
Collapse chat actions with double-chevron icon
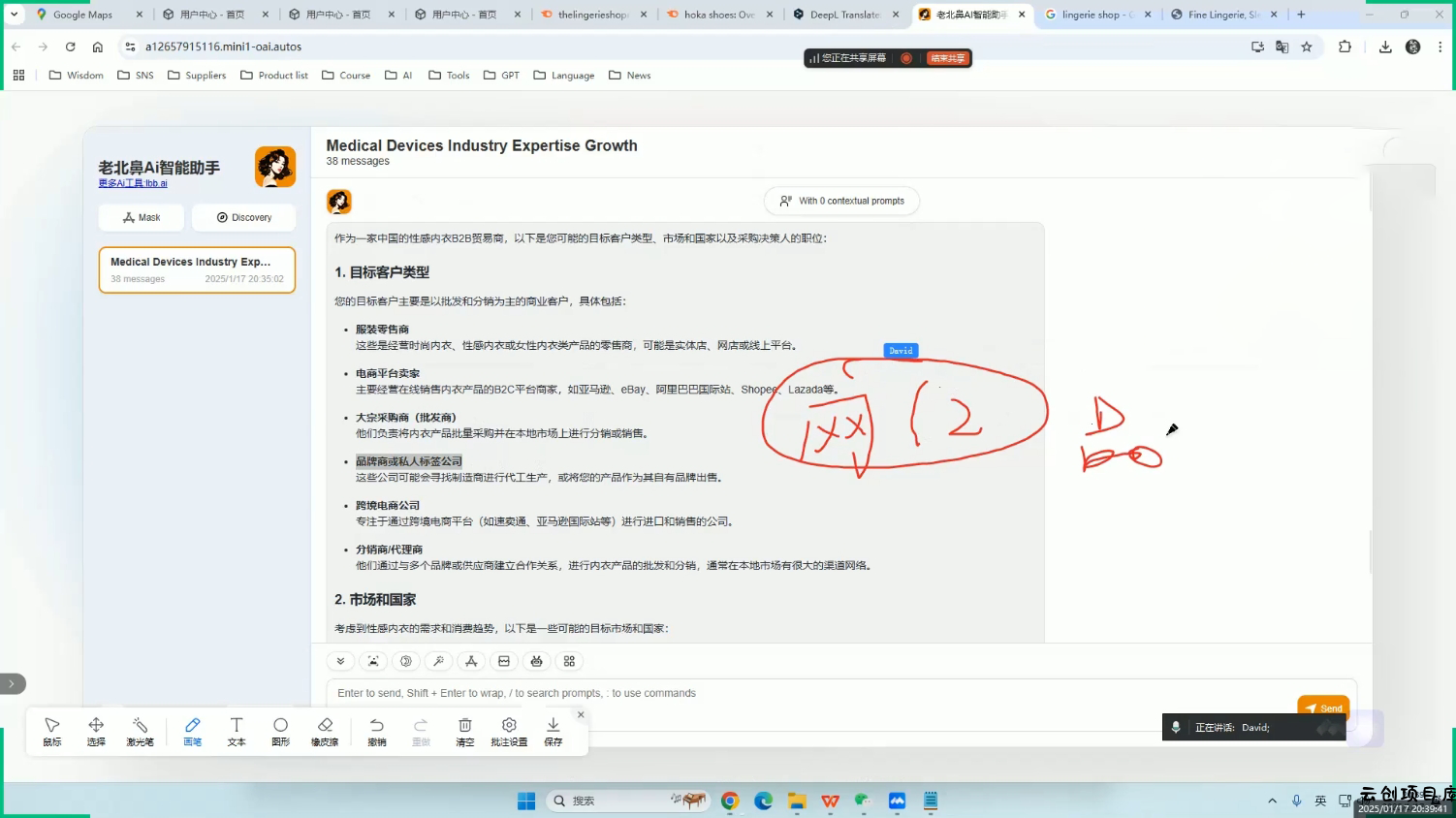tap(340, 661)
